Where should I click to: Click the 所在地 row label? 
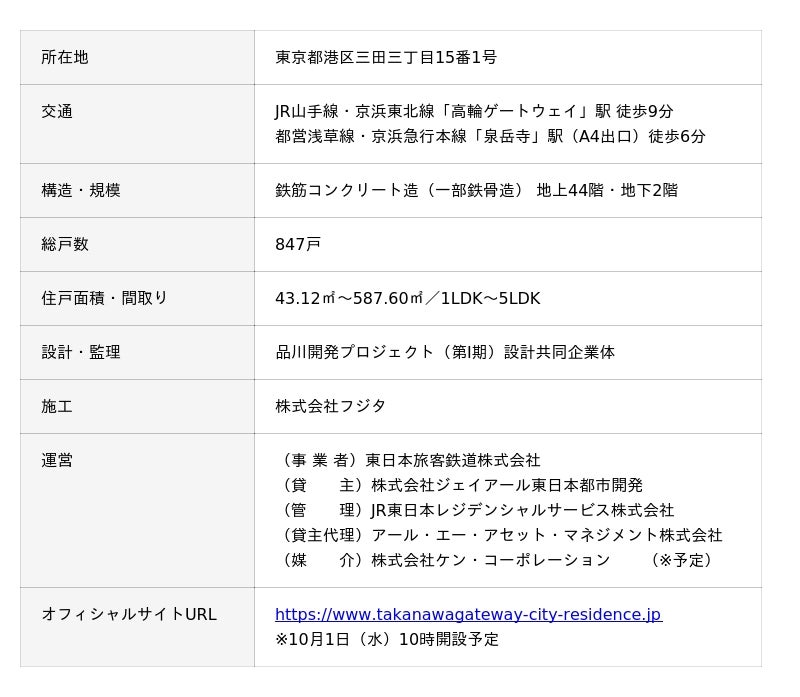tap(65, 58)
